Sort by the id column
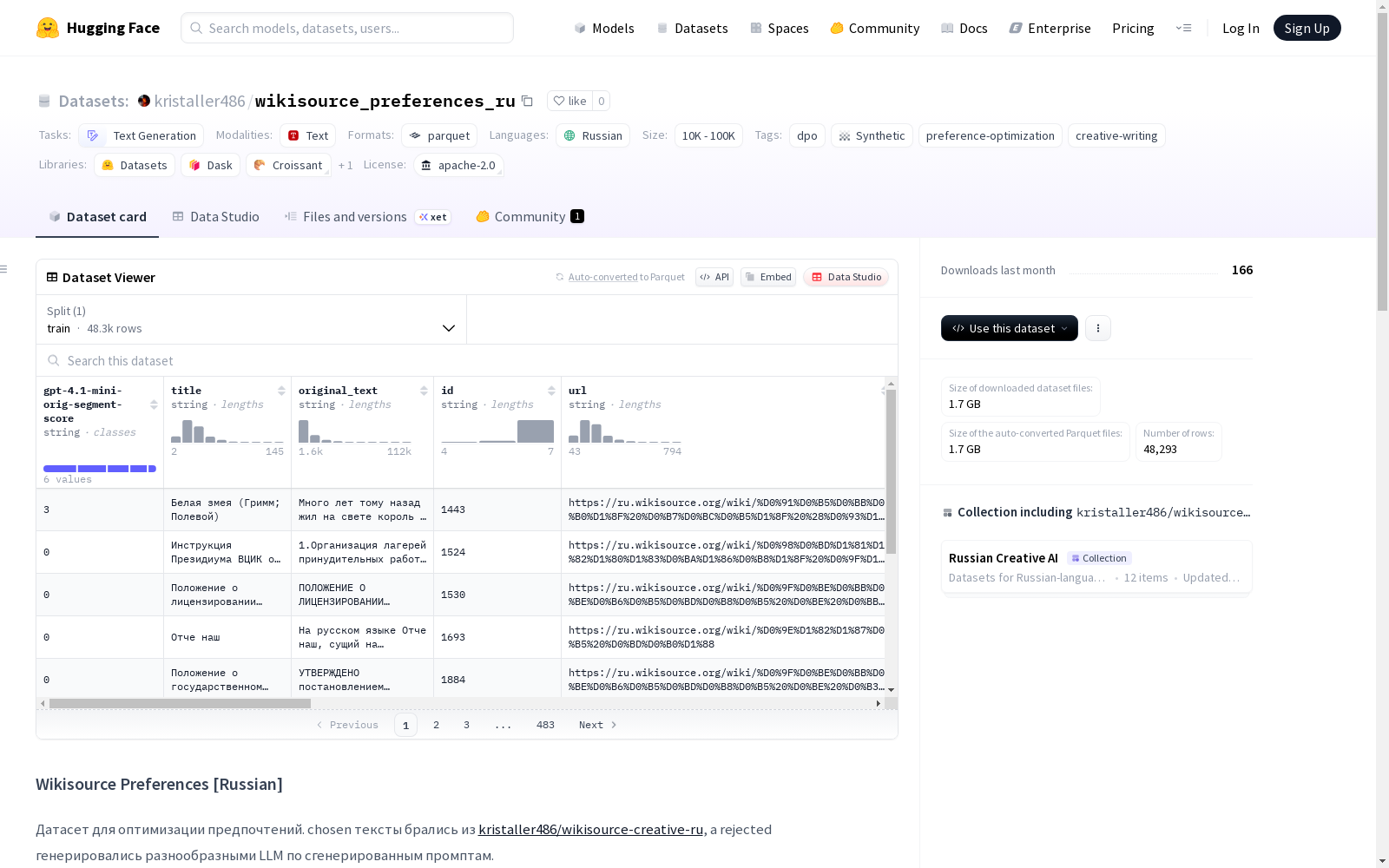The width and height of the screenshot is (1389, 868). coord(551,391)
